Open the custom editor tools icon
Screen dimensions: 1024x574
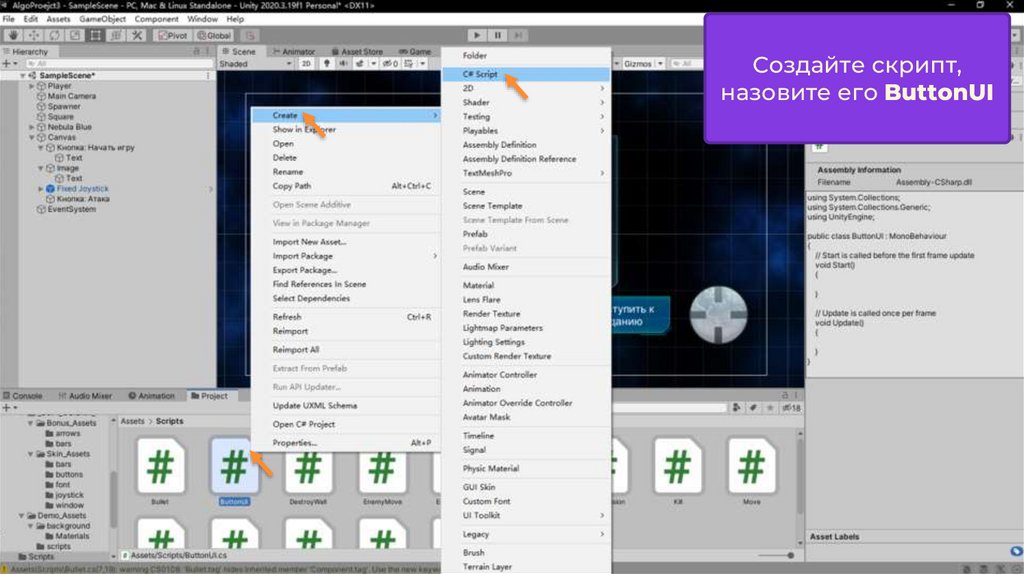coord(137,35)
